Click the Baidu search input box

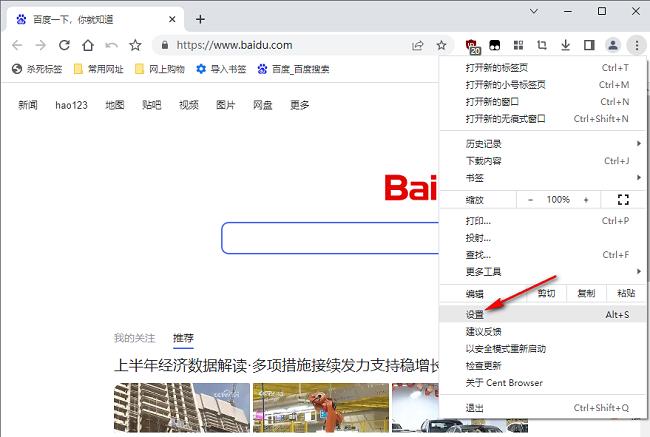pyautogui.click(x=330, y=239)
